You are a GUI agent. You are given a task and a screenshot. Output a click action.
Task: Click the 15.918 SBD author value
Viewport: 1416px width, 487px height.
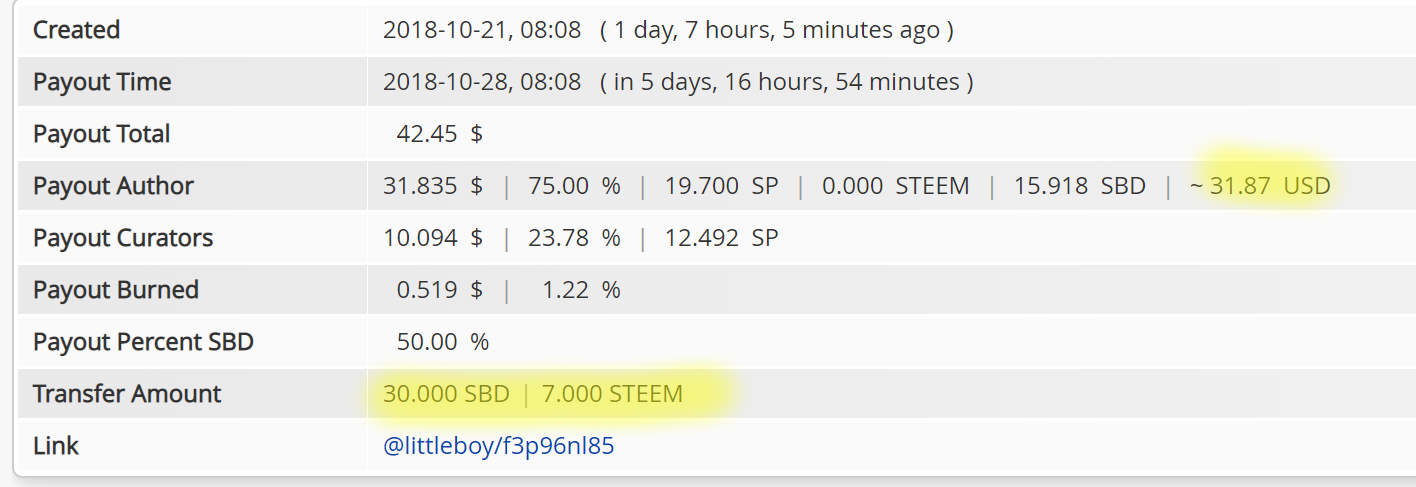(x=1080, y=186)
